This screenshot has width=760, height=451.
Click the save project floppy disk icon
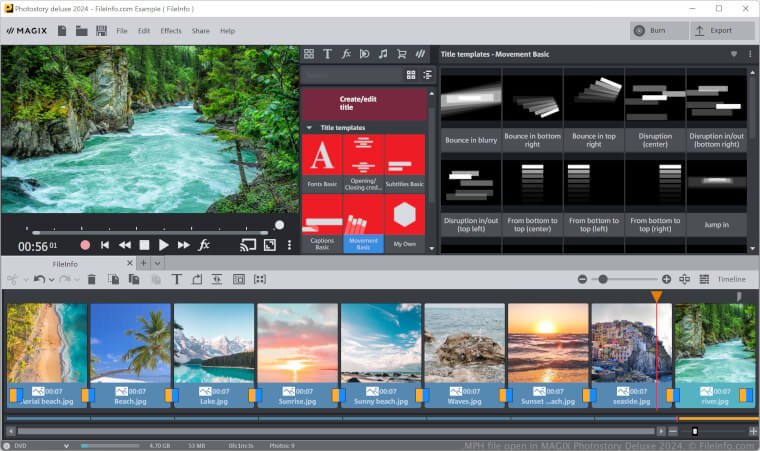(x=101, y=31)
